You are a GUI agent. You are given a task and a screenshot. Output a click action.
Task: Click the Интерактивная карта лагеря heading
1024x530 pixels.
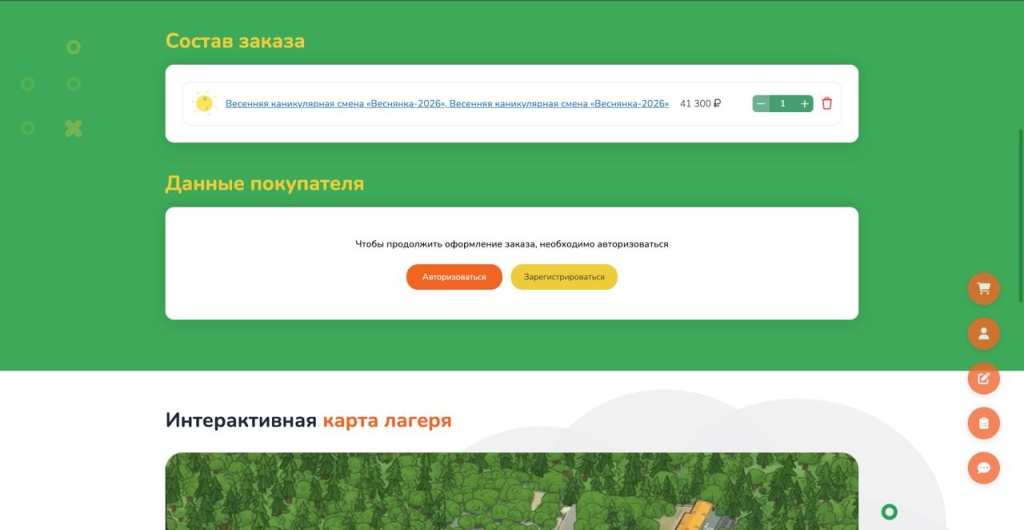(x=308, y=420)
